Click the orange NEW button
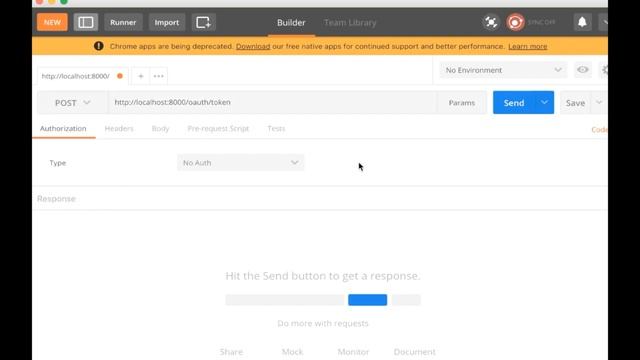Viewport: 640px width, 360px height. click(x=52, y=22)
